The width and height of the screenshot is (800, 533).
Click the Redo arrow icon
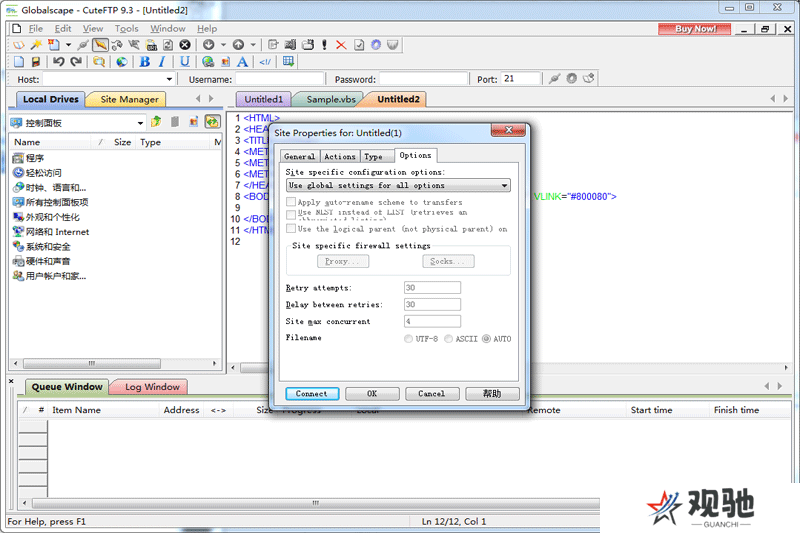click(76, 62)
